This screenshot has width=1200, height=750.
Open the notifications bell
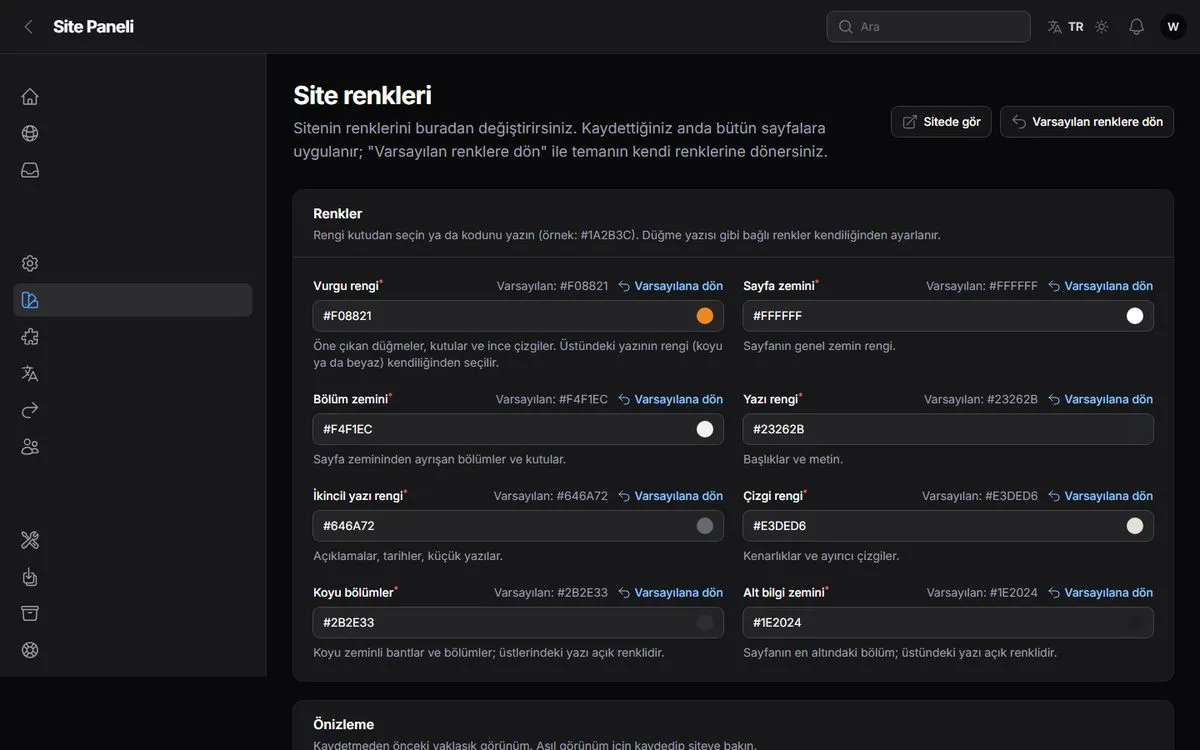1136,27
